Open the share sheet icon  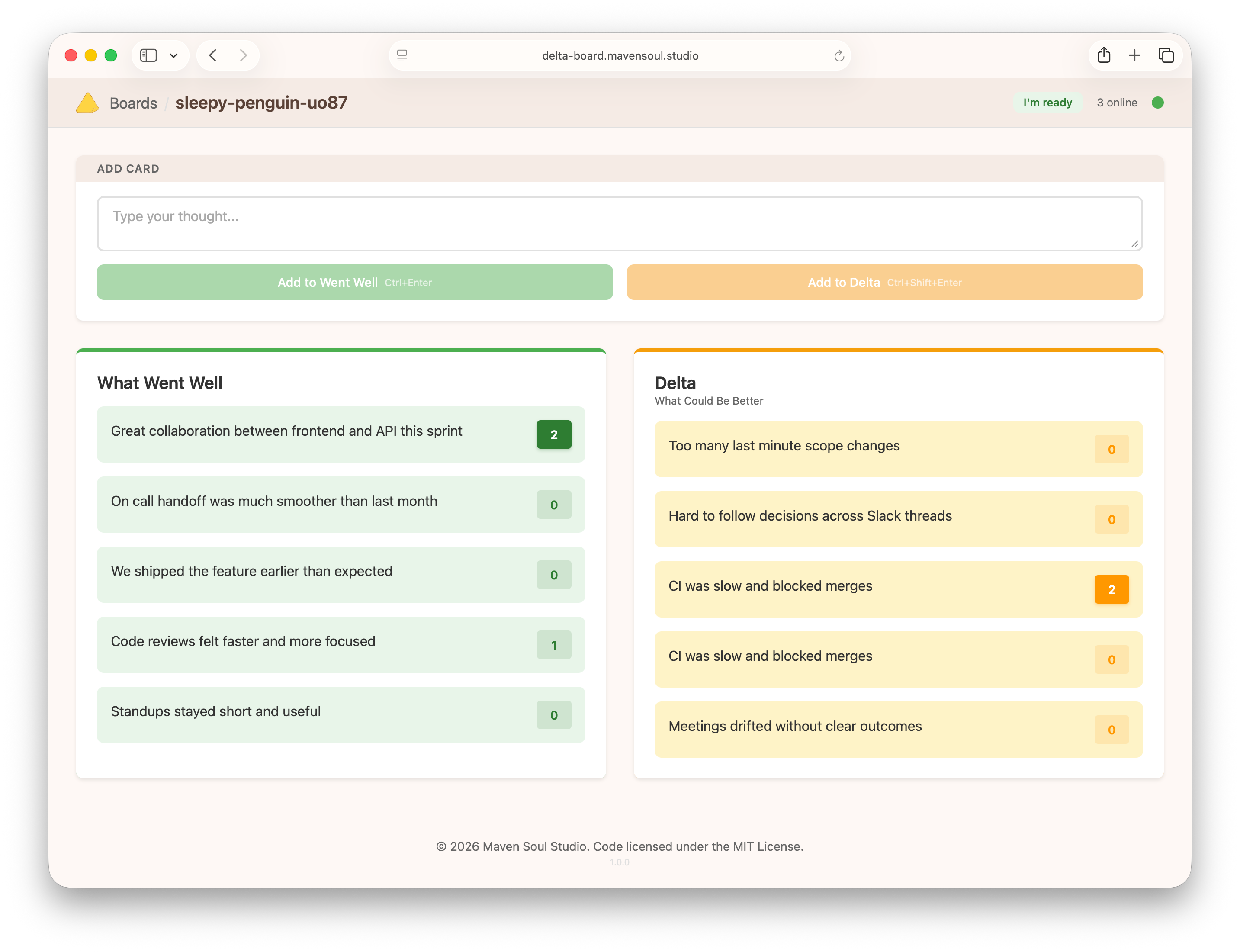click(1103, 55)
